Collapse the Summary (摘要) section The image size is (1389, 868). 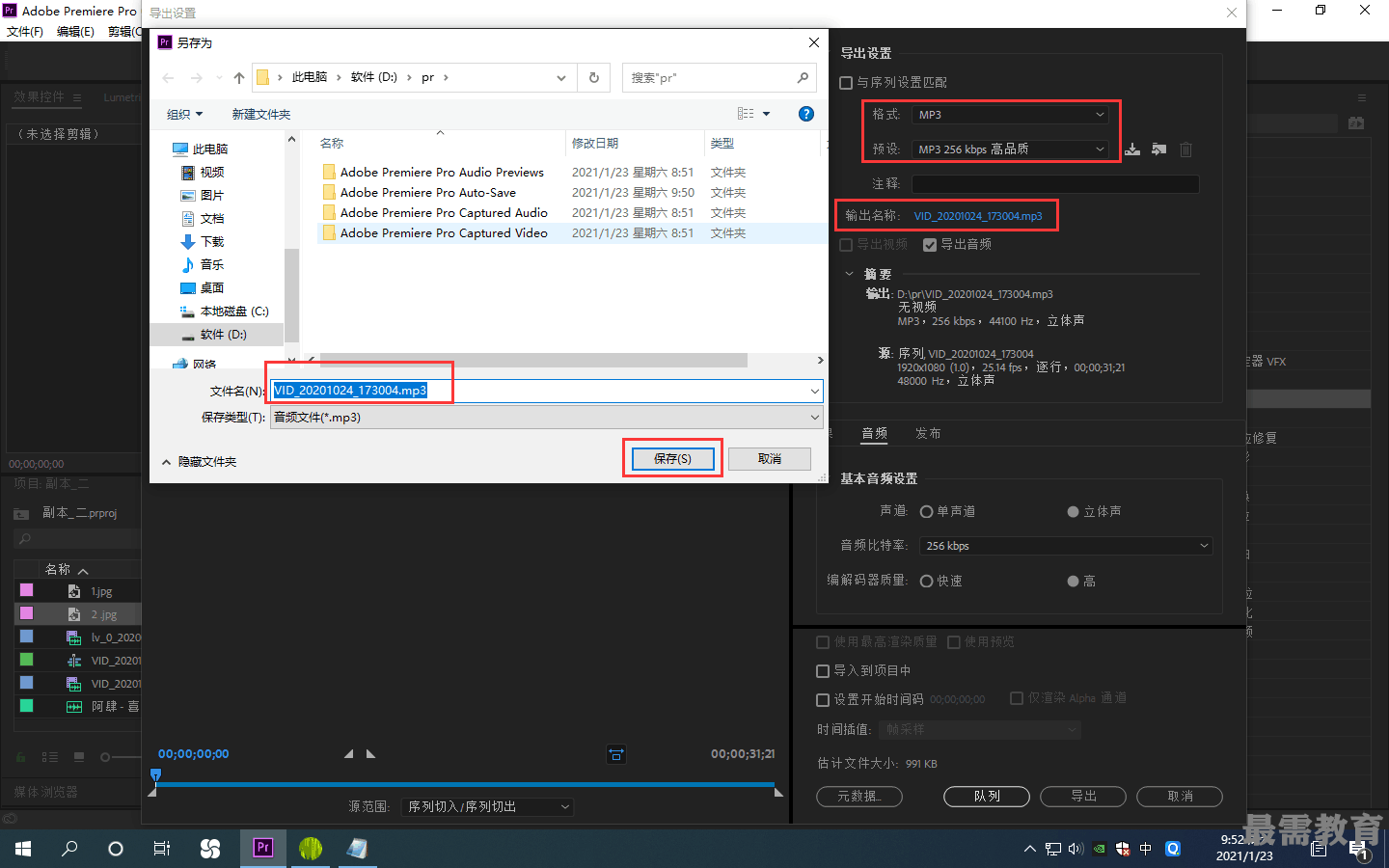coord(850,274)
